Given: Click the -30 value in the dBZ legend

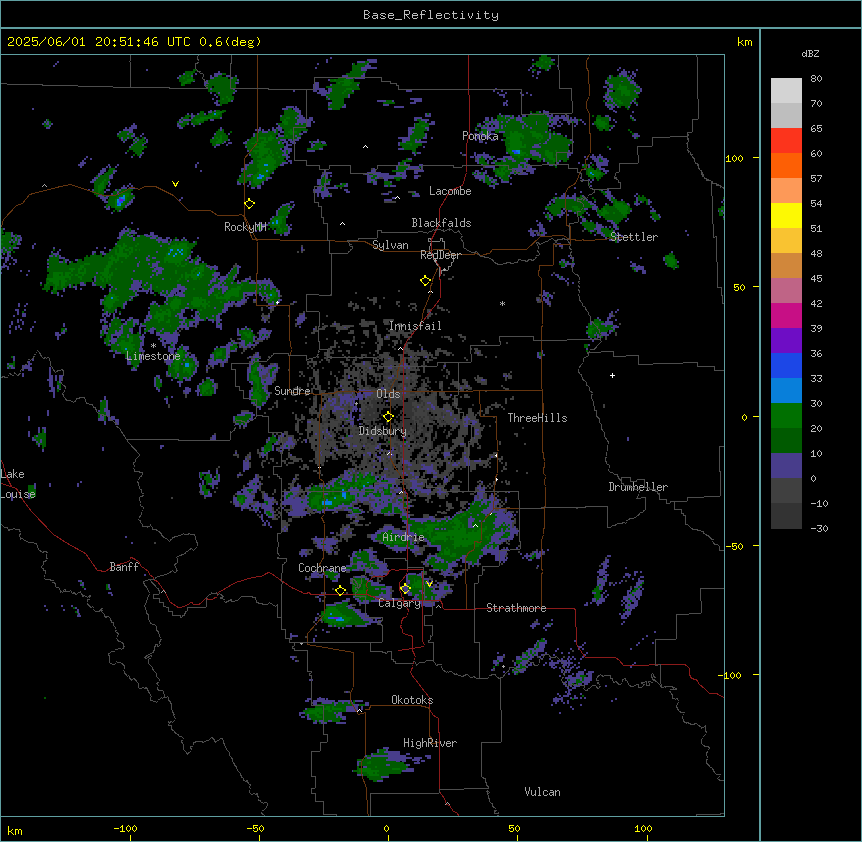Looking at the screenshot, I should (819, 529).
